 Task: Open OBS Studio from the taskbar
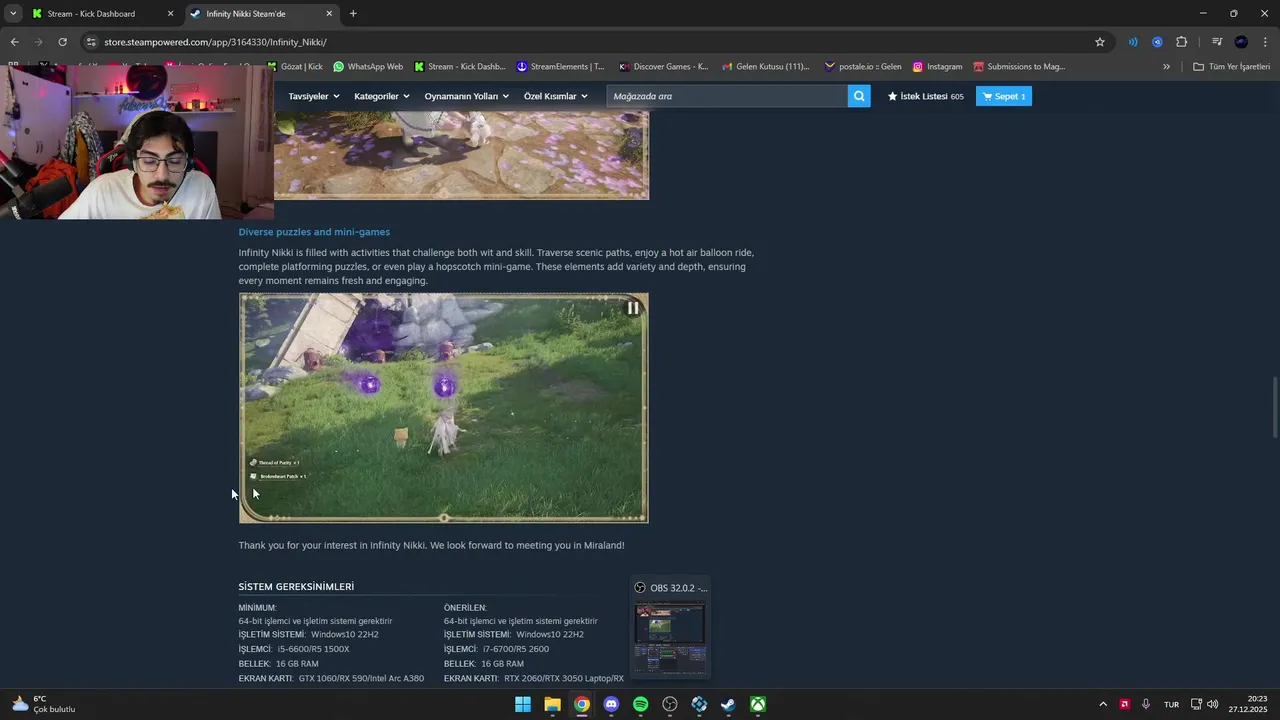pyautogui.click(x=670, y=704)
